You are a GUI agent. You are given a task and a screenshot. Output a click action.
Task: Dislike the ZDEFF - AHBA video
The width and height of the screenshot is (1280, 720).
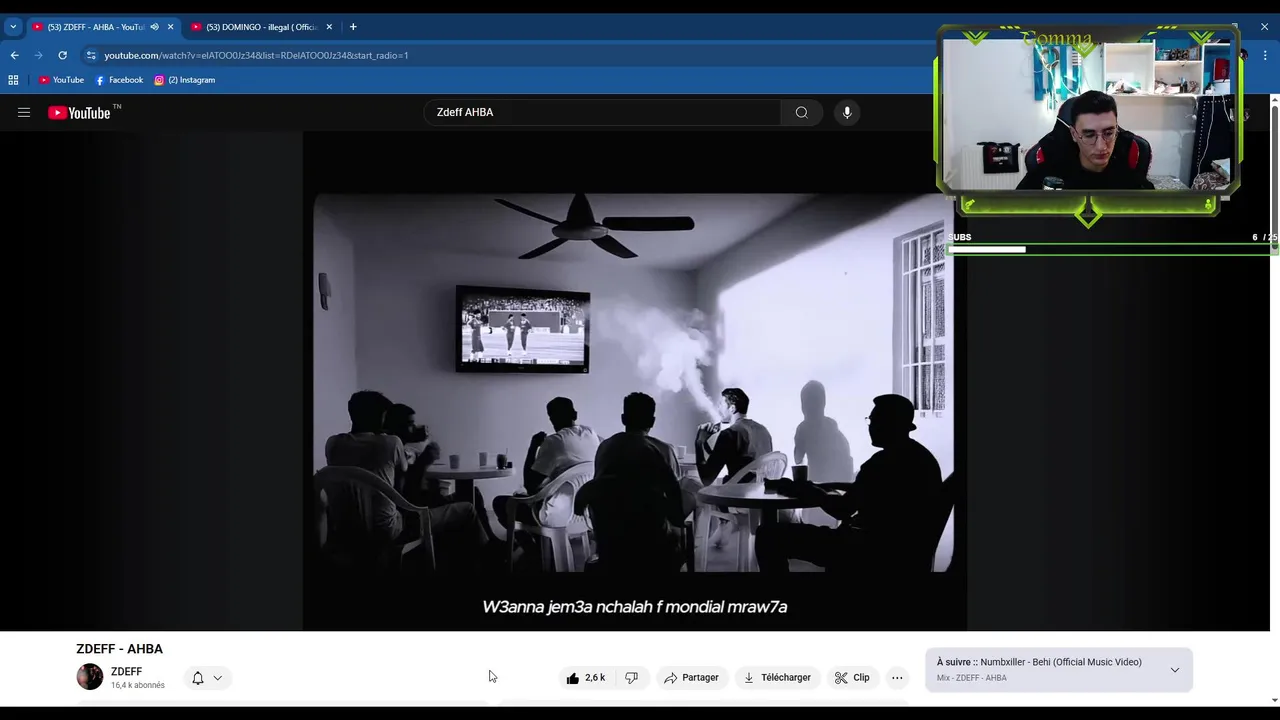[x=631, y=678]
